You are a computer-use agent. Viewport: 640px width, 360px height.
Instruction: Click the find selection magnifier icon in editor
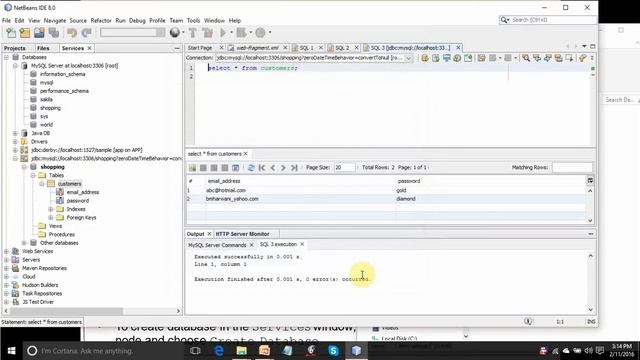click(526, 58)
